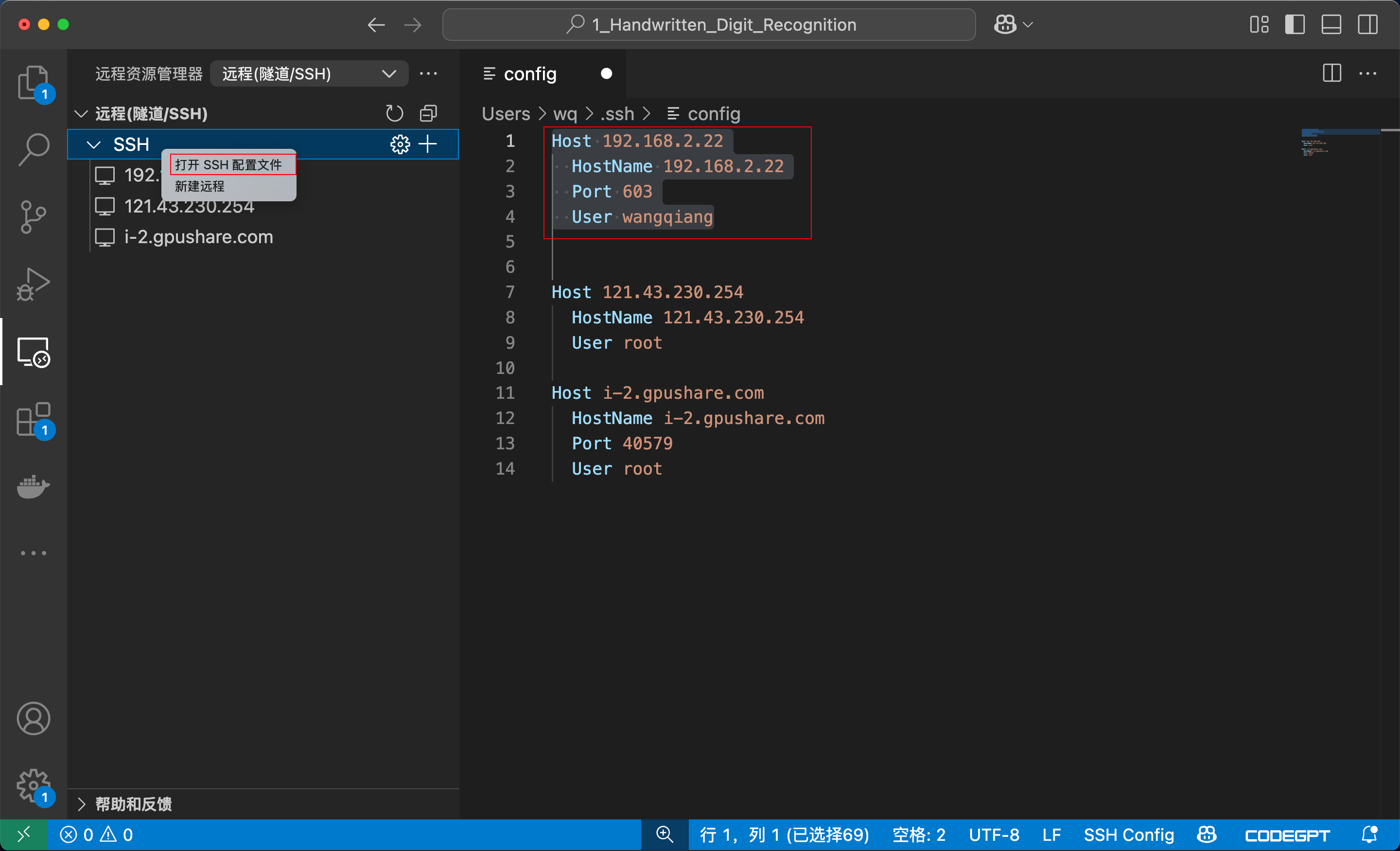
Task: Toggle the bottom panel visibility
Action: pyautogui.click(x=1331, y=24)
